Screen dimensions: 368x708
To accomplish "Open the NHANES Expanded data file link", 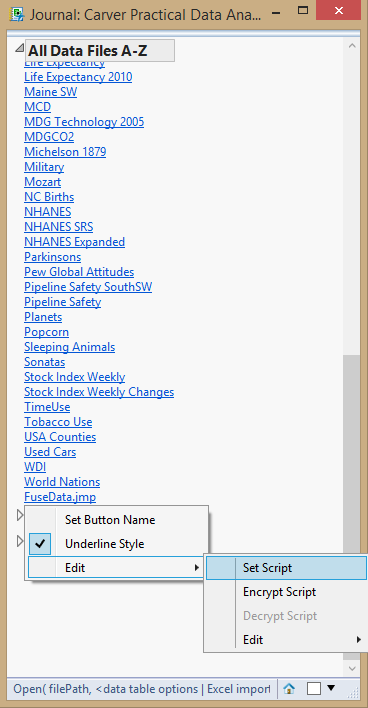I will pos(75,242).
